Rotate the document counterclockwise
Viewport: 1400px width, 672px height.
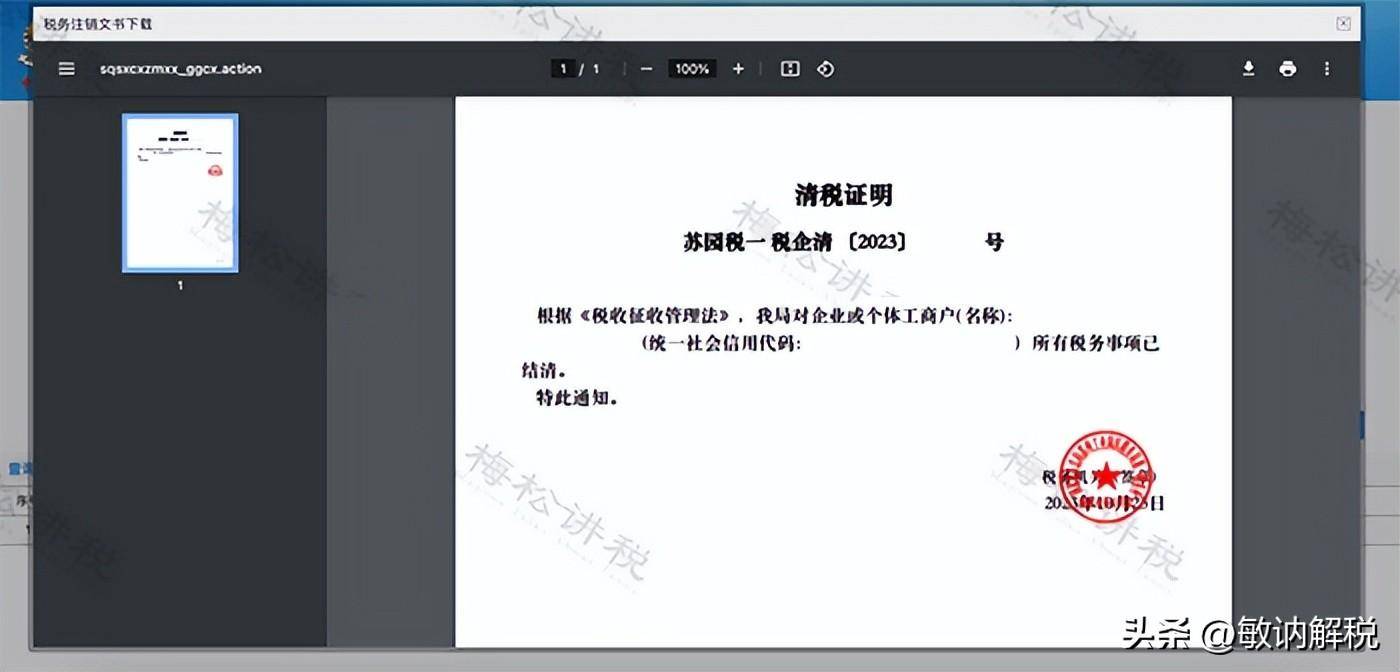coord(825,69)
